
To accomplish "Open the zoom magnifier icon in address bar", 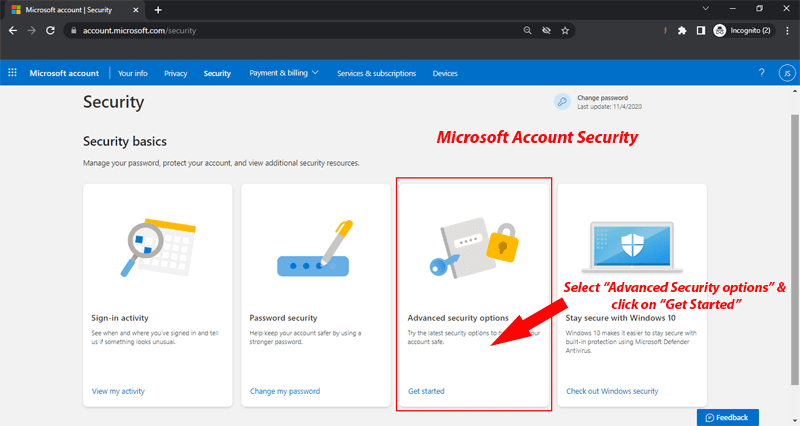I will pyautogui.click(x=528, y=31).
